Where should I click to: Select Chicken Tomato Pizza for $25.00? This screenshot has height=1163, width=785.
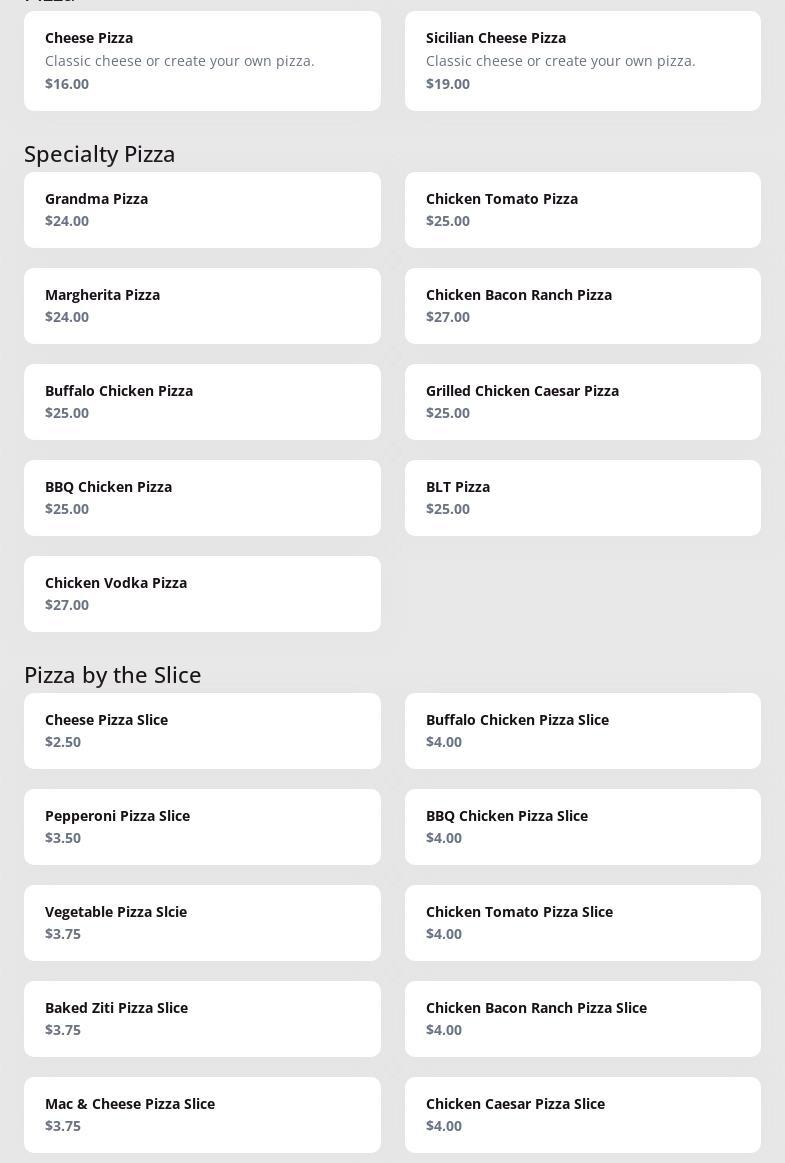click(x=582, y=210)
